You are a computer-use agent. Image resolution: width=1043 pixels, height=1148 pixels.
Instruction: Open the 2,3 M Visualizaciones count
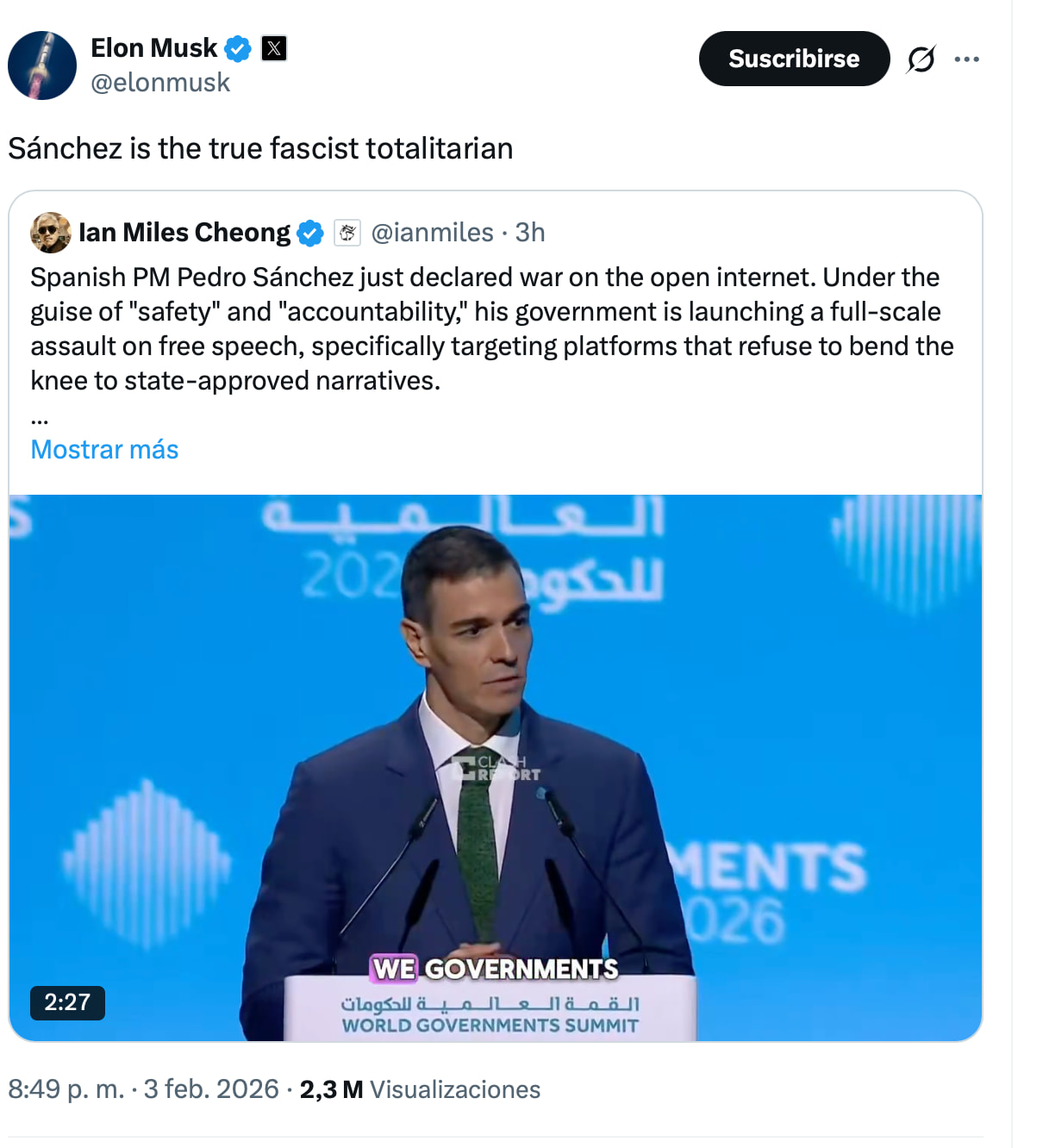pos(420,1089)
